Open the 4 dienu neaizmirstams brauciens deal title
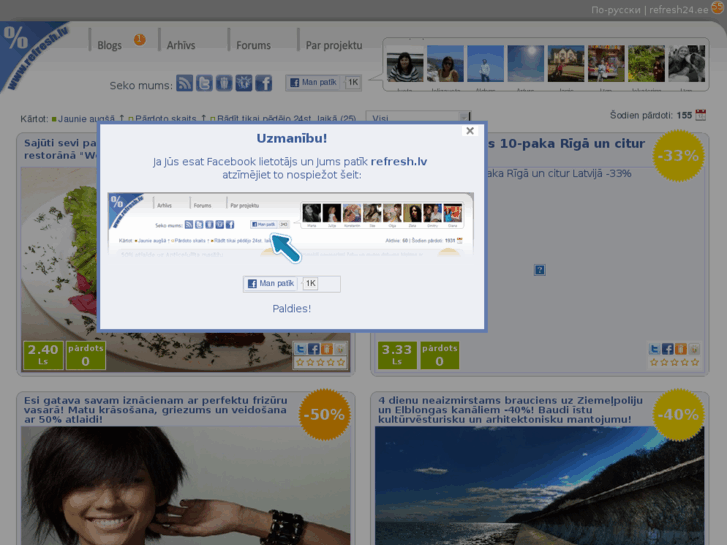Viewport: 727px width, 545px height. [510, 410]
